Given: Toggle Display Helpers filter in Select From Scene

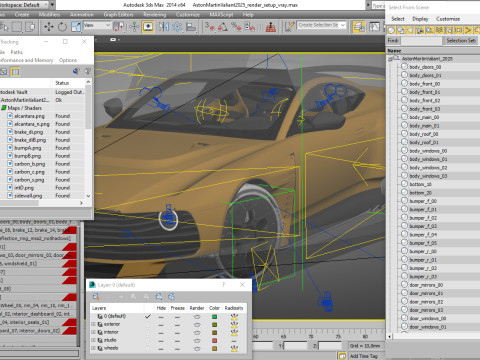Looking at the screenshot, I should pos(430,31).
